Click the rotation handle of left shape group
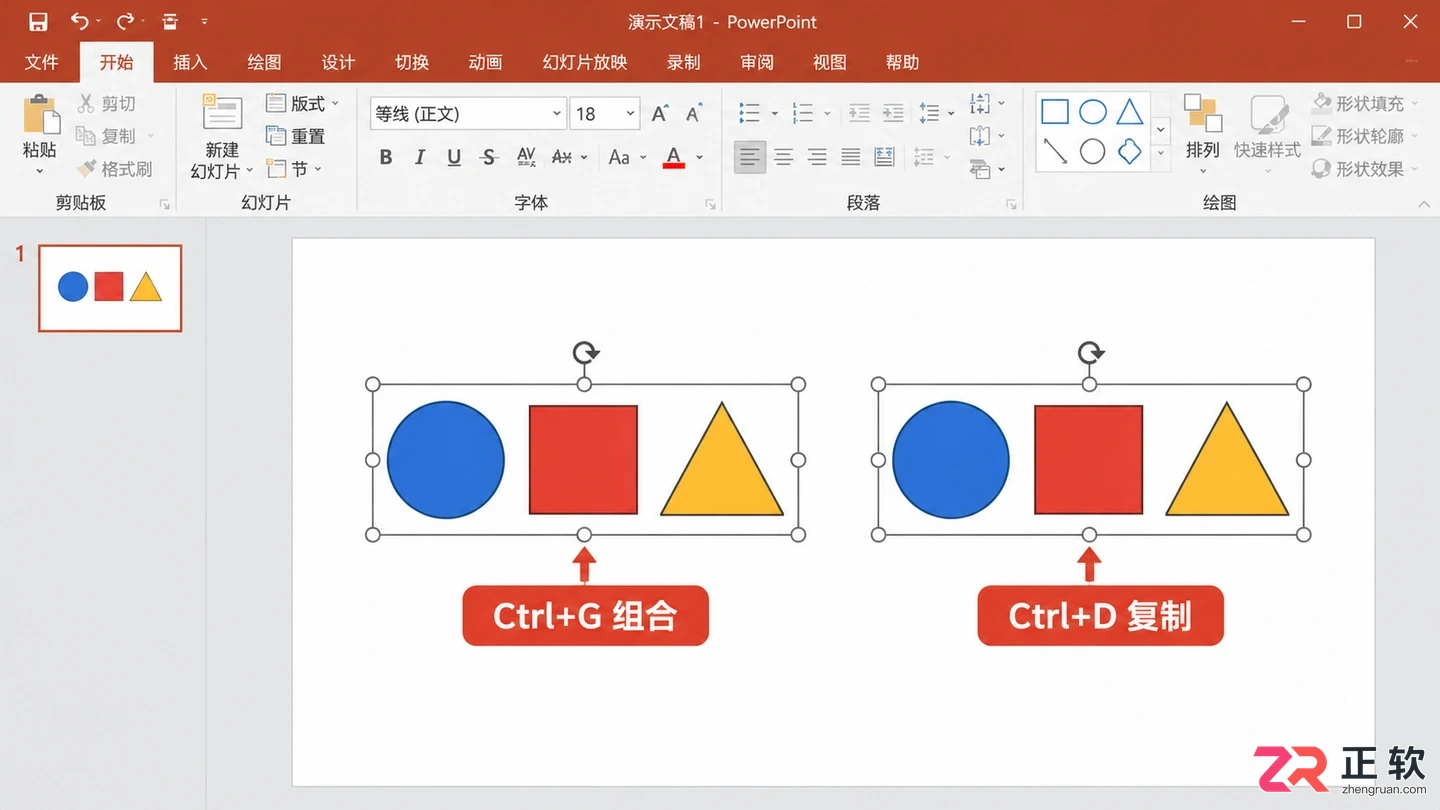Viewport: 1440px width, 810px height. (585, 352)
